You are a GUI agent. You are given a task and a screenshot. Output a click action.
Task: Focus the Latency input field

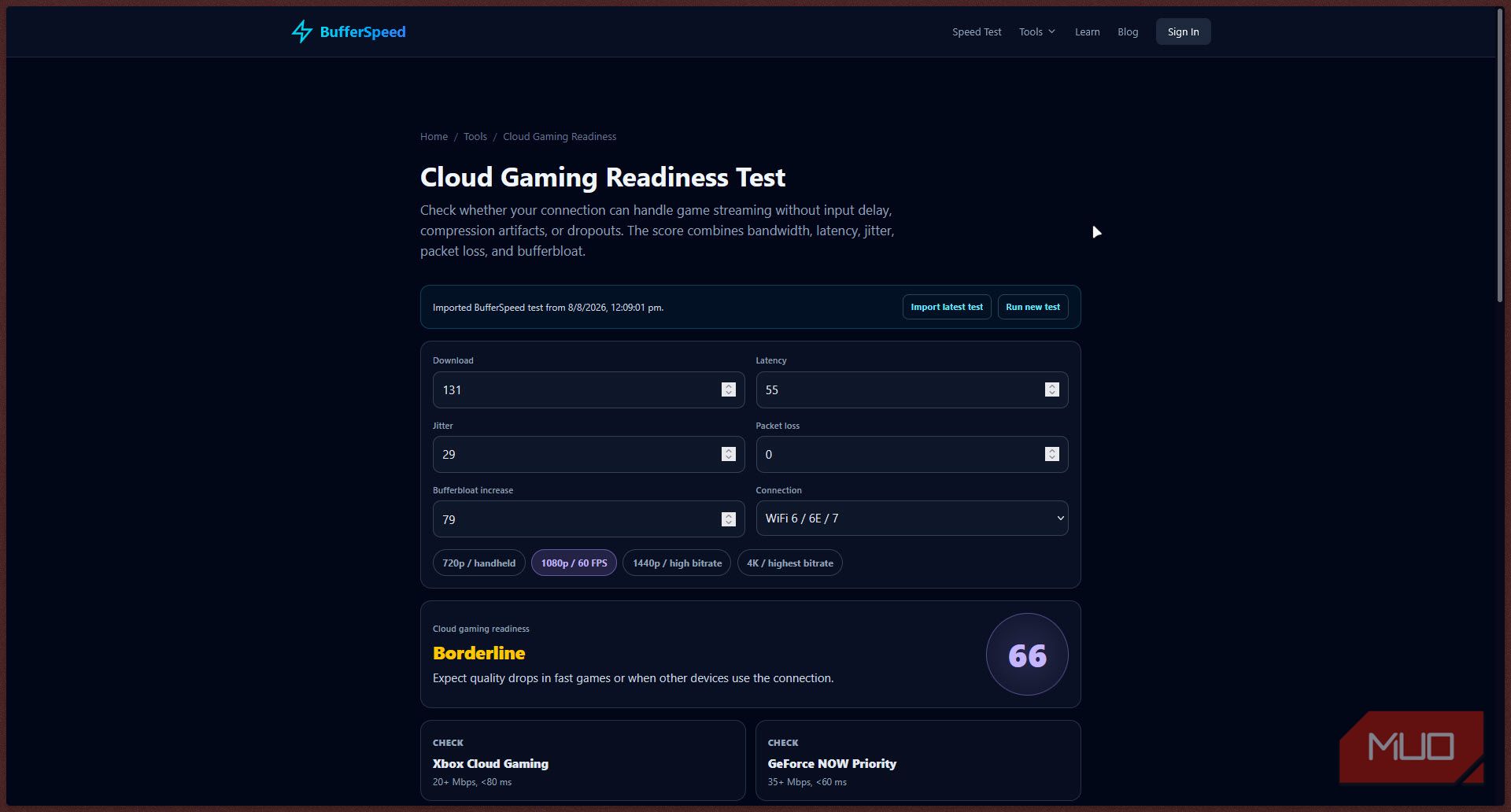tap(911, 389)
